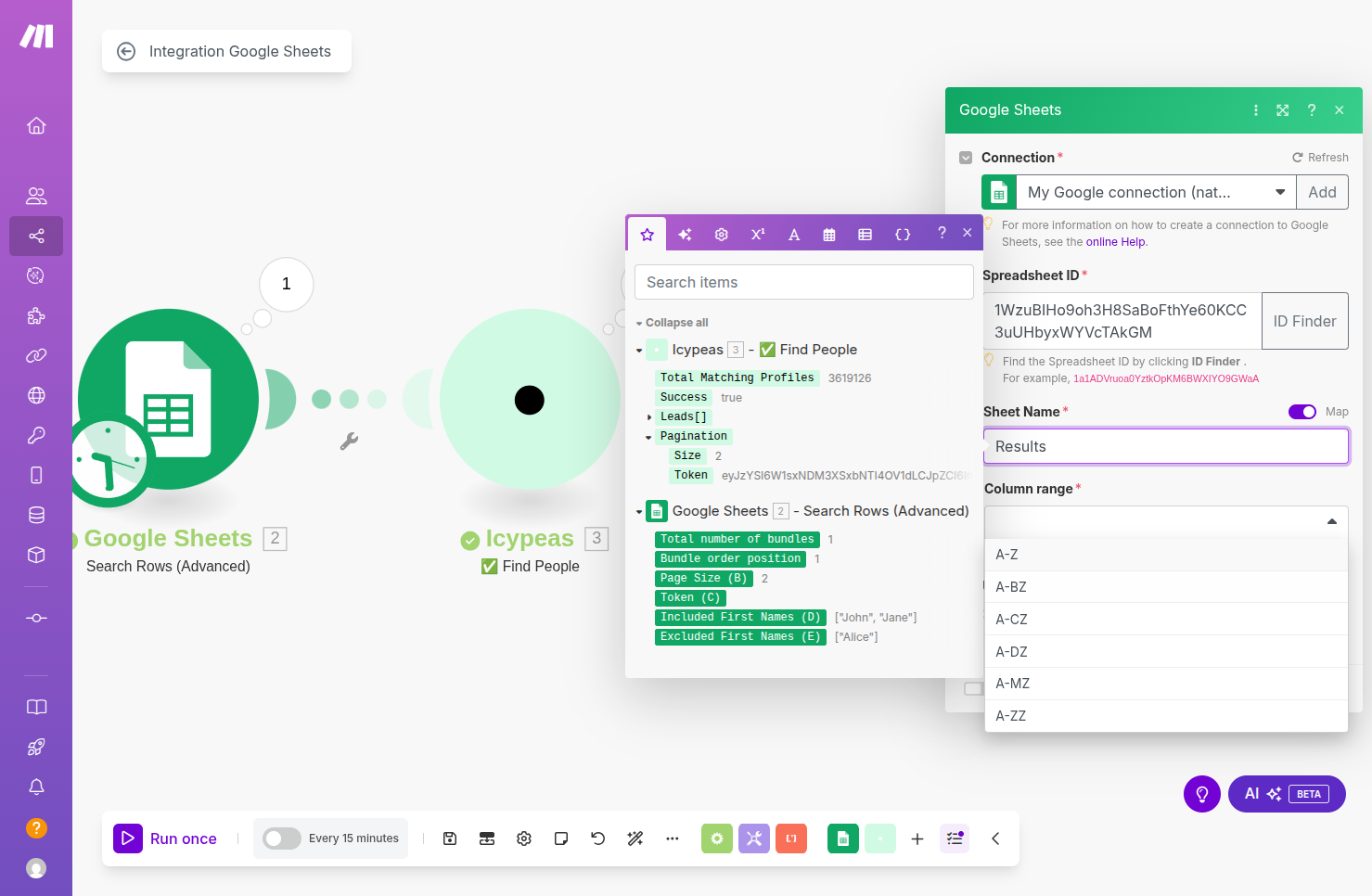Switch to math functions tab
1372x896 pixels.
(x=758, y=235)
